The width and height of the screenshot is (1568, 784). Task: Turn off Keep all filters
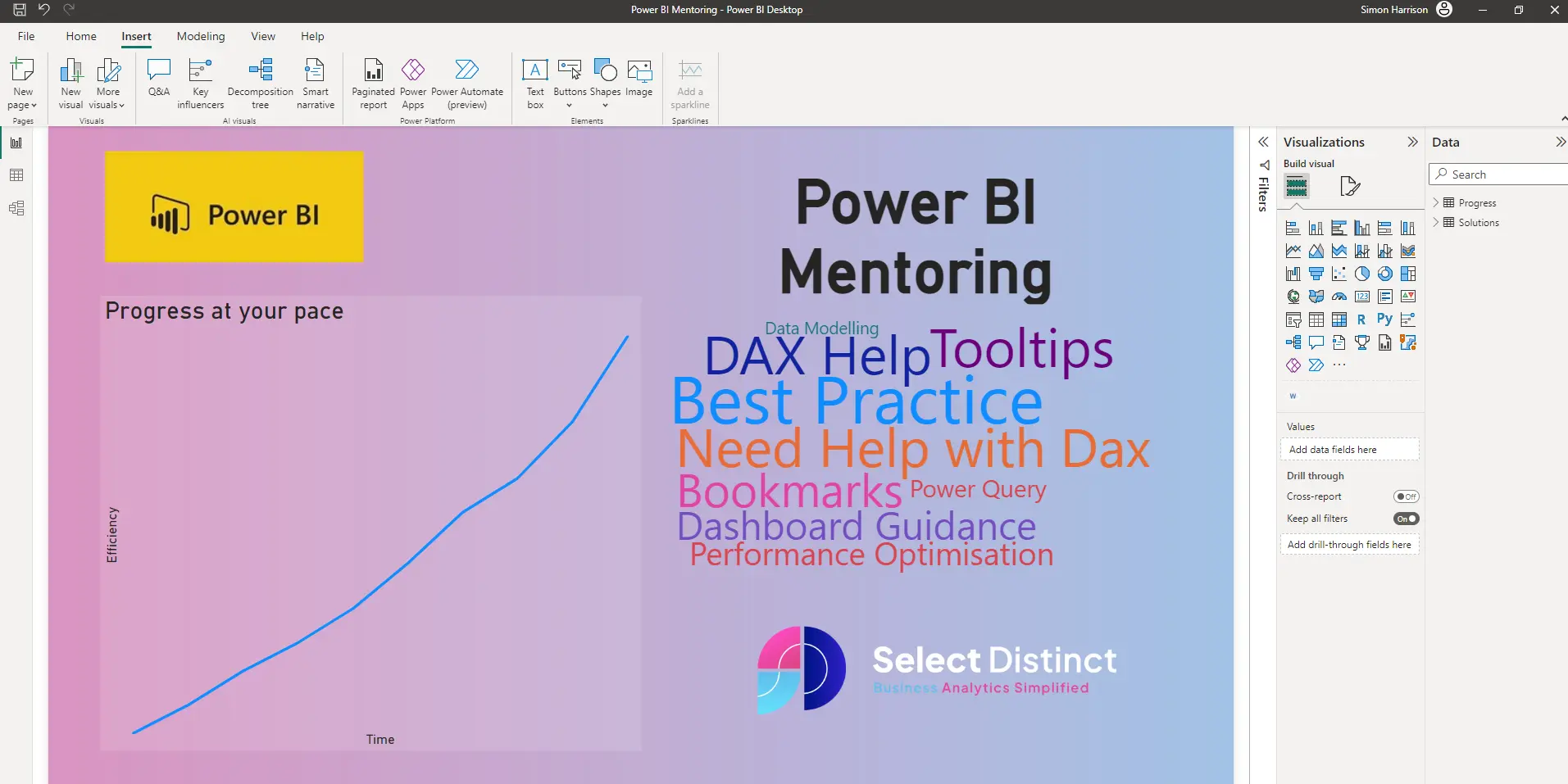(1407, 518)
